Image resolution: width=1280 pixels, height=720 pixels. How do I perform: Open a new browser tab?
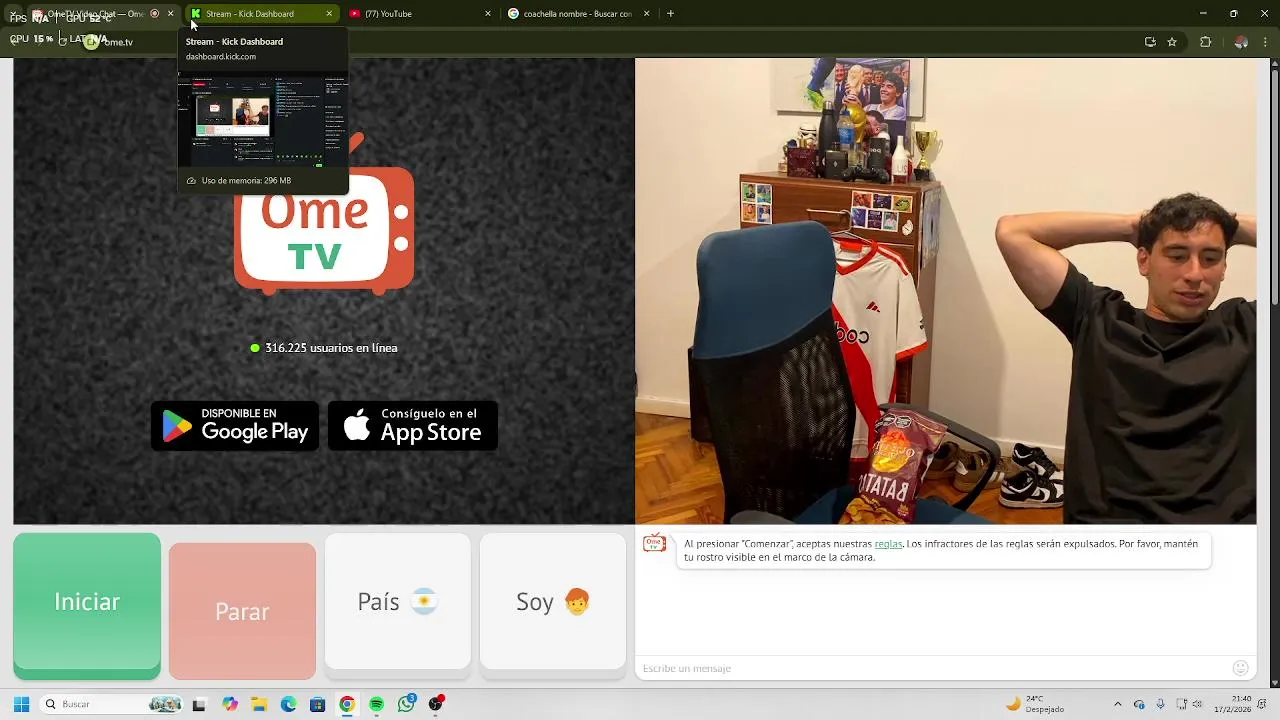tap(670, 14)
